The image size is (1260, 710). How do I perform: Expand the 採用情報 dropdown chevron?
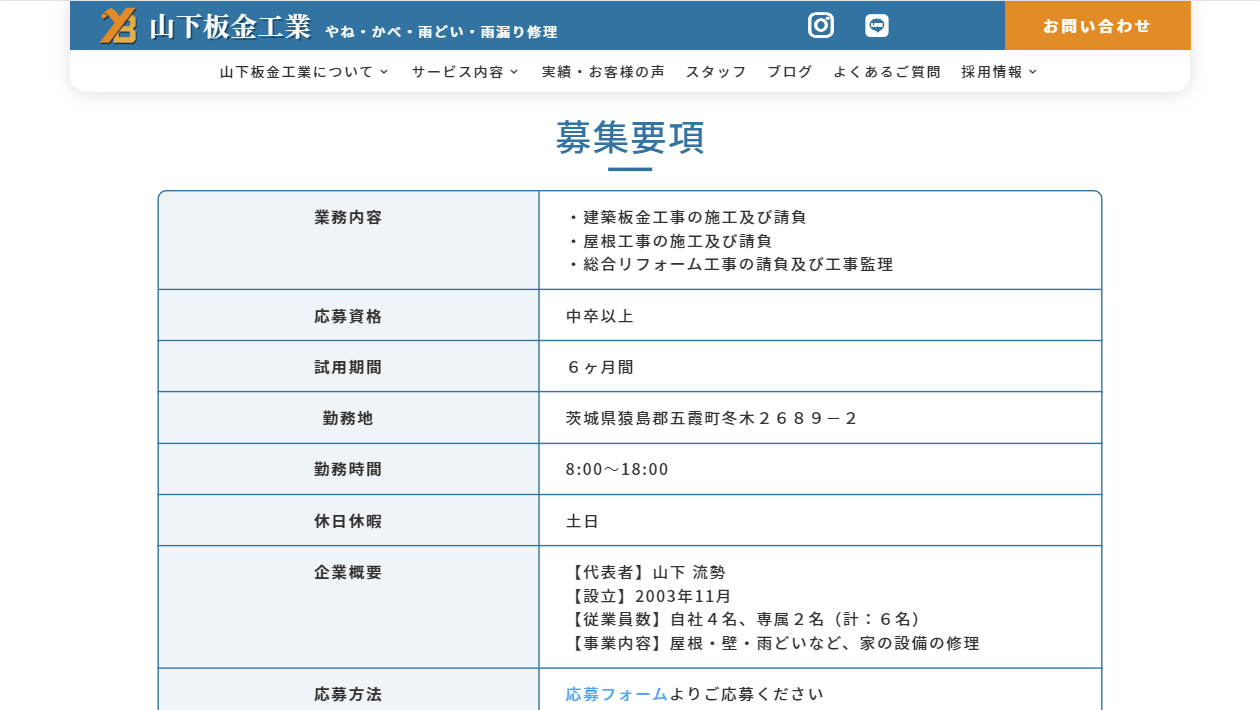pyautogui.click(x=1033, y=72)
